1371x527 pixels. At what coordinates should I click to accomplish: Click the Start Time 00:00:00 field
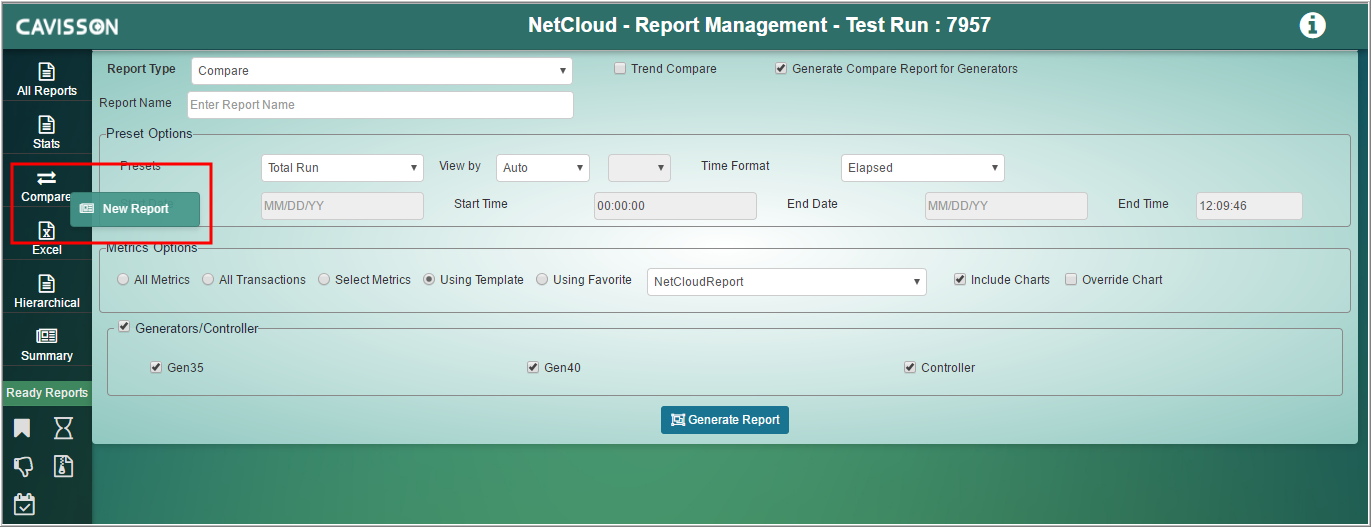tap(675, 206)
